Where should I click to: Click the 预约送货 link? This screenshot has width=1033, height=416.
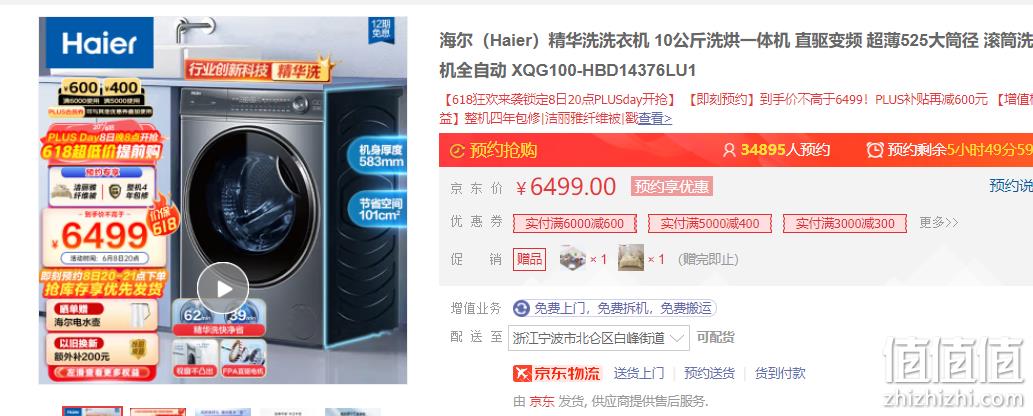click(709, 373)
